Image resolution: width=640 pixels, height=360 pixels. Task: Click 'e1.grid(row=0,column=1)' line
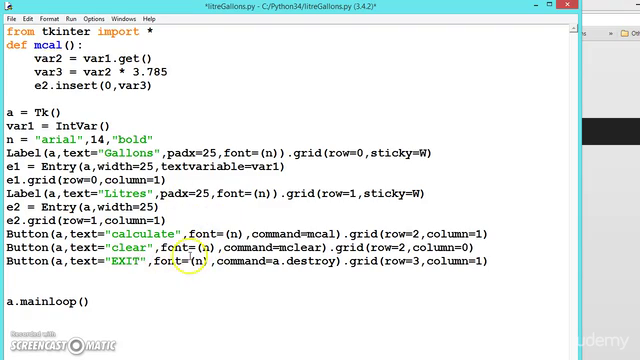[x=86, y=180]
